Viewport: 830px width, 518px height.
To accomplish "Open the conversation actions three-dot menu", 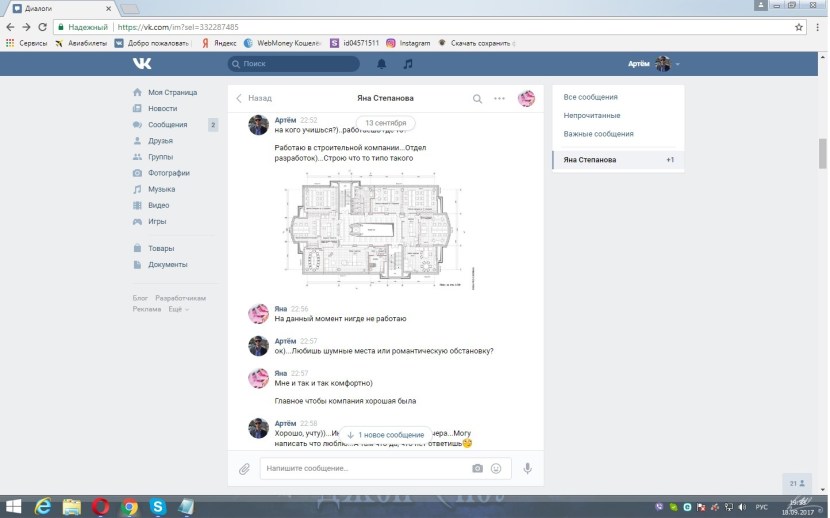I will point(499,99).
